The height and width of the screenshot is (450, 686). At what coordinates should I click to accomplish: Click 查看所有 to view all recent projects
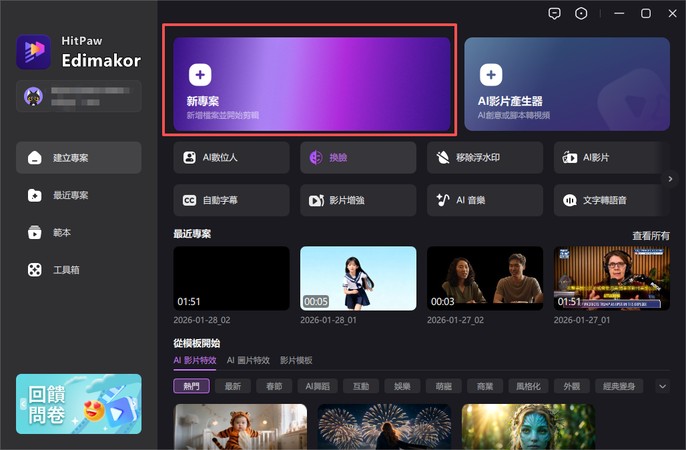tap(651, 236)
